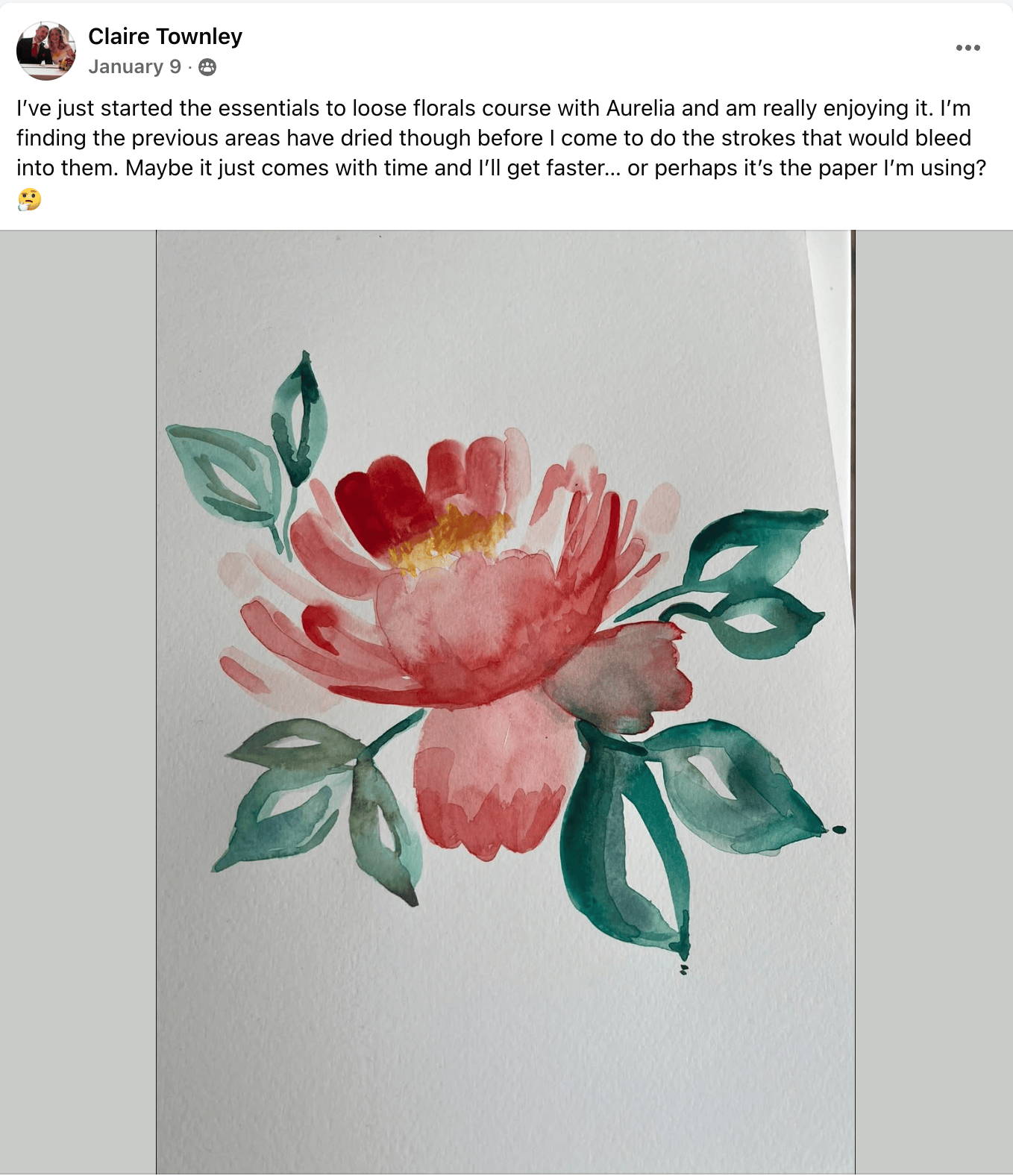Open the January 9 post timestamp
Image resolution: width=1013 pixels, height=1176 pixels.
[x=134, y=66]
